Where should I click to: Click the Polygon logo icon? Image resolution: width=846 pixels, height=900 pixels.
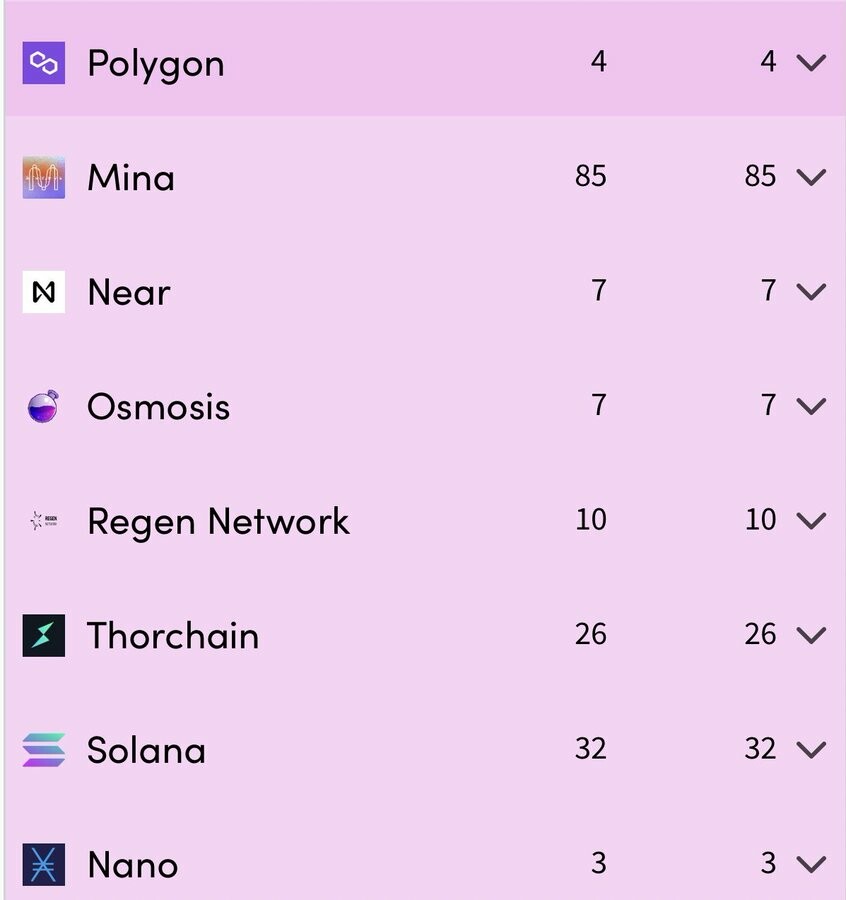(x=42, y=62)
